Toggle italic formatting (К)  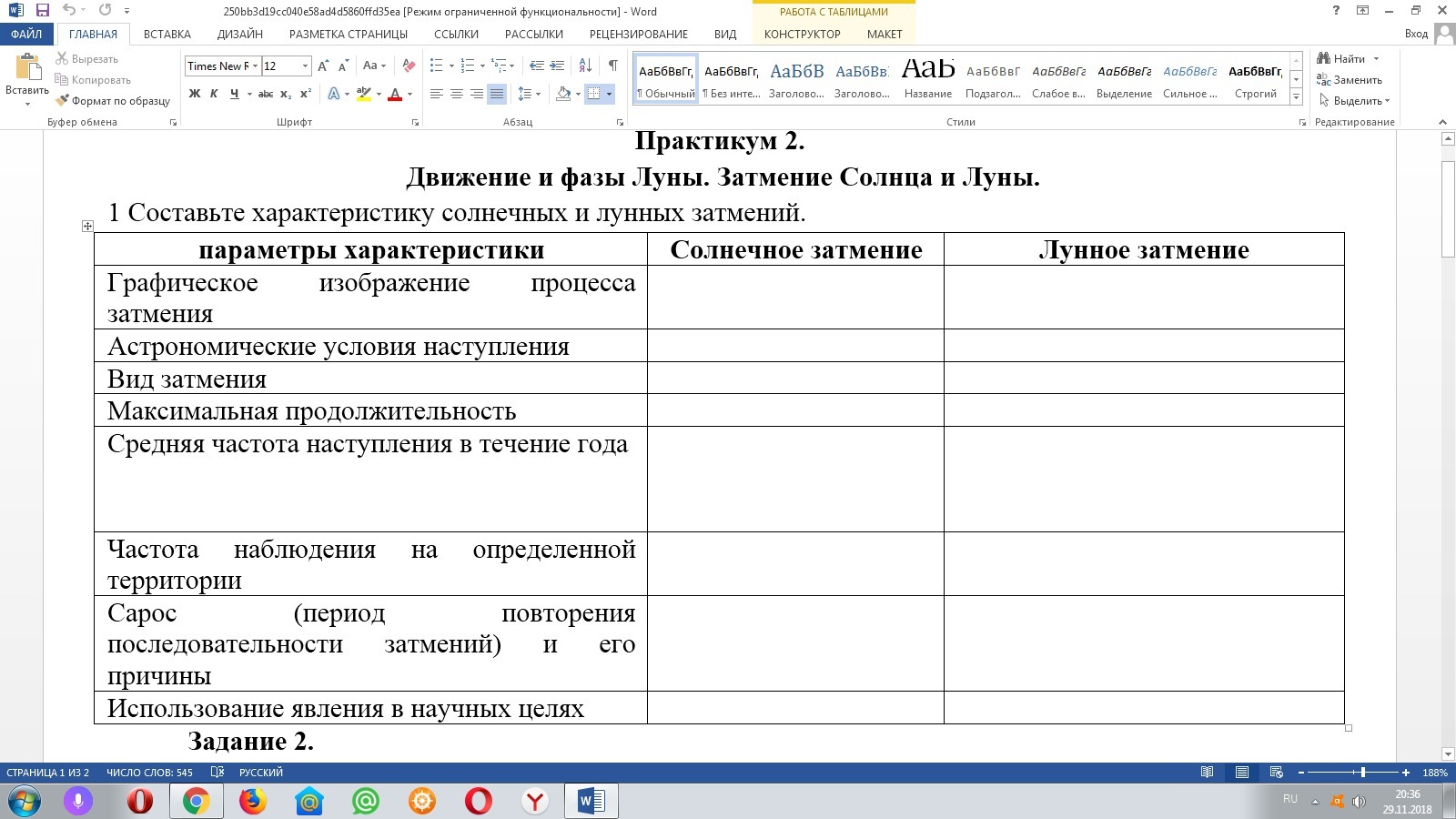(x=214, y=94)
